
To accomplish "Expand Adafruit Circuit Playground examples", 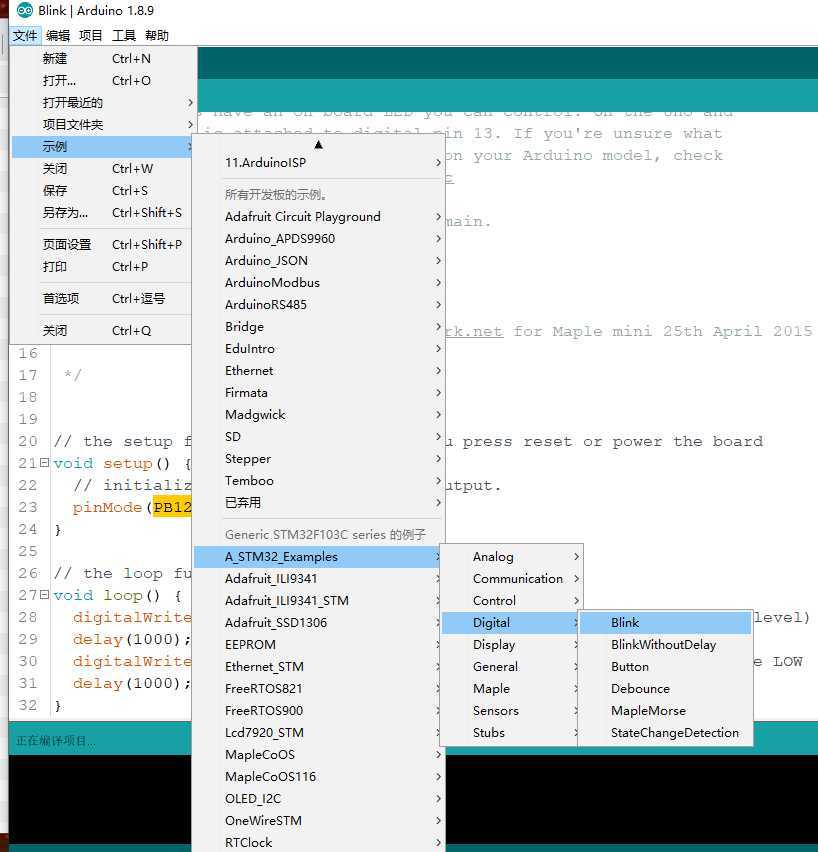I will pos(319,217).
